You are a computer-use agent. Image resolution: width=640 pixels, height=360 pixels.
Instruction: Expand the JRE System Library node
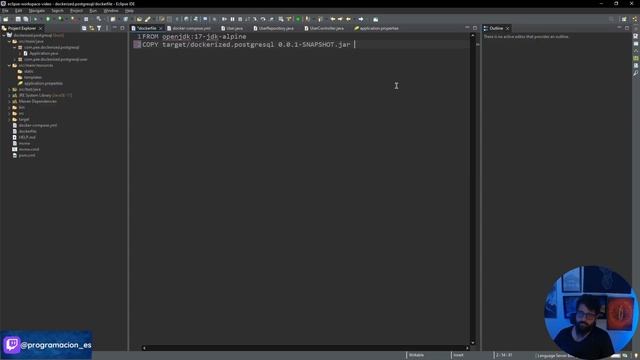click(9, 96)
